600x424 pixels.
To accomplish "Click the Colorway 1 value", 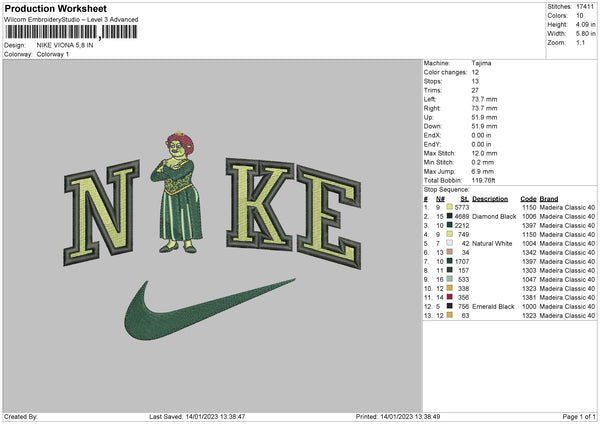I will click(x=53, y=54).
